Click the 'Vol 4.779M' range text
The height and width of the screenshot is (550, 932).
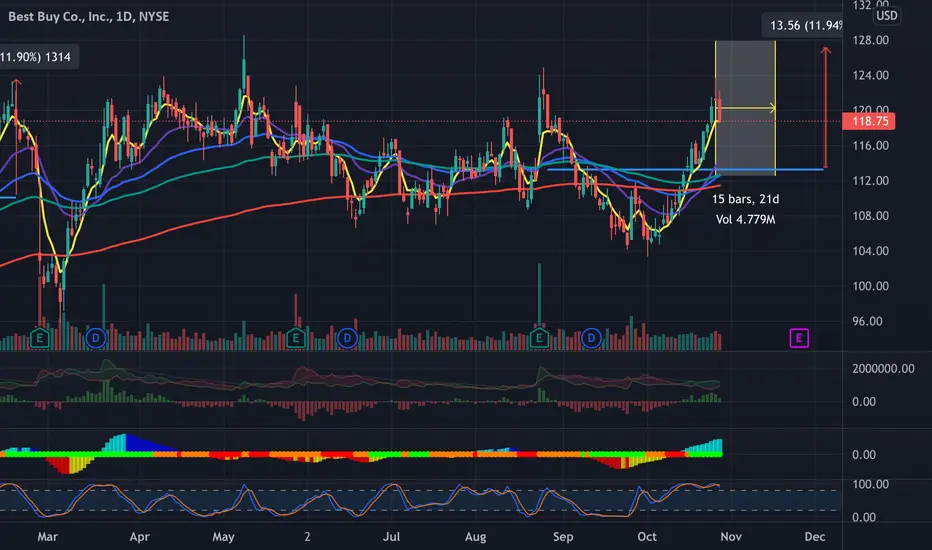(745, 219)
